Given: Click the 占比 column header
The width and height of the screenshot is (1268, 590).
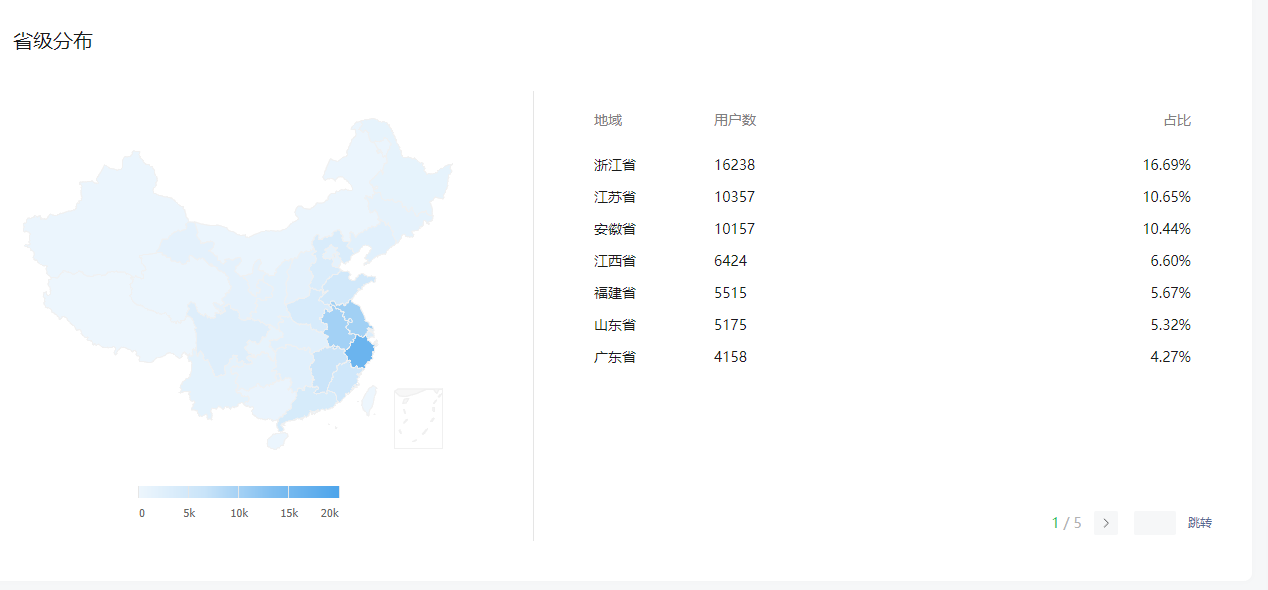Looking at the screenshot, I should [x=1177, y=120].
